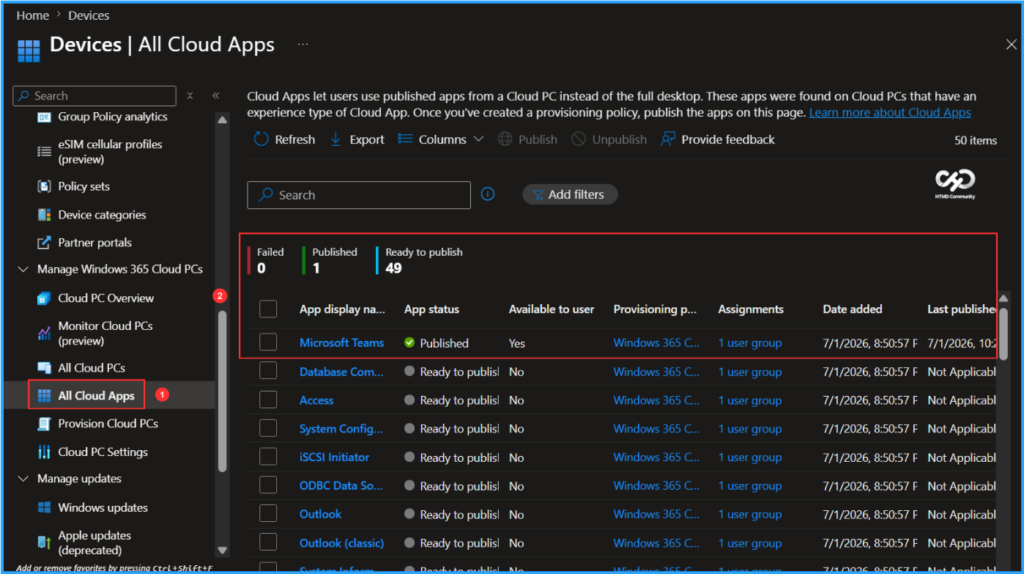Click the Device categories icon
Screen dimensions: 1024x574
coord(44,214)
